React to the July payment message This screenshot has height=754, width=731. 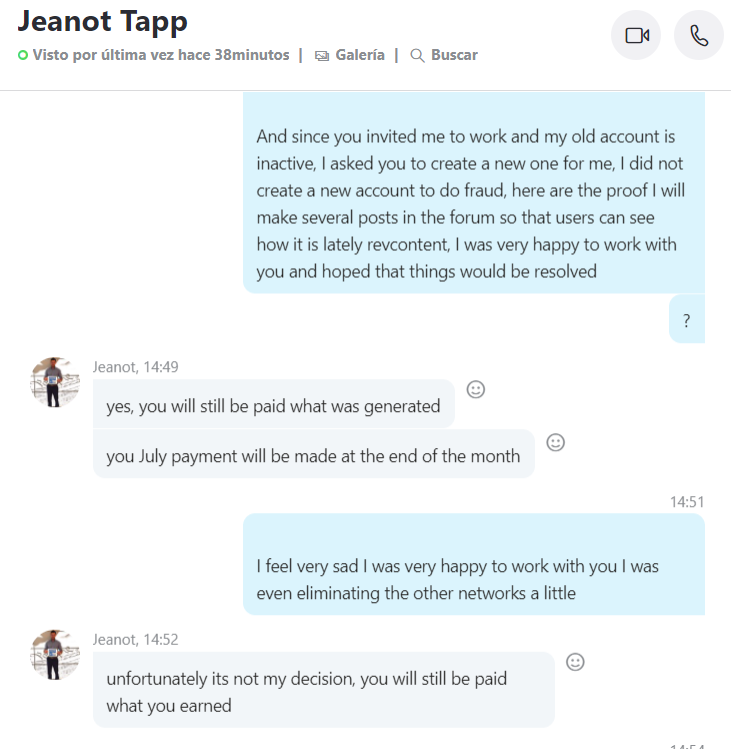pos(555,442)
